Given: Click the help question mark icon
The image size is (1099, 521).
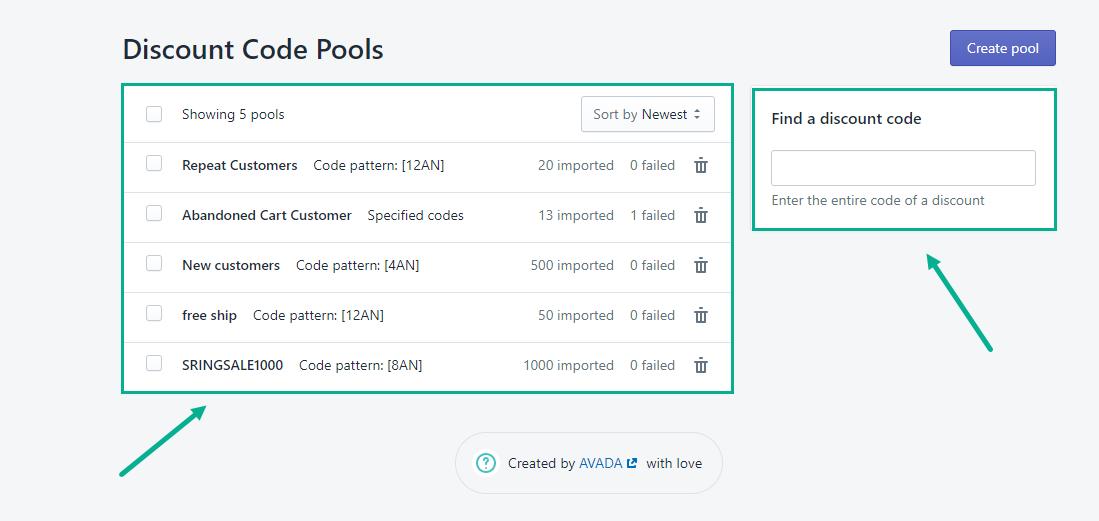Looking at the screenshot, I should pyautogui.click(x=486, y=463).
